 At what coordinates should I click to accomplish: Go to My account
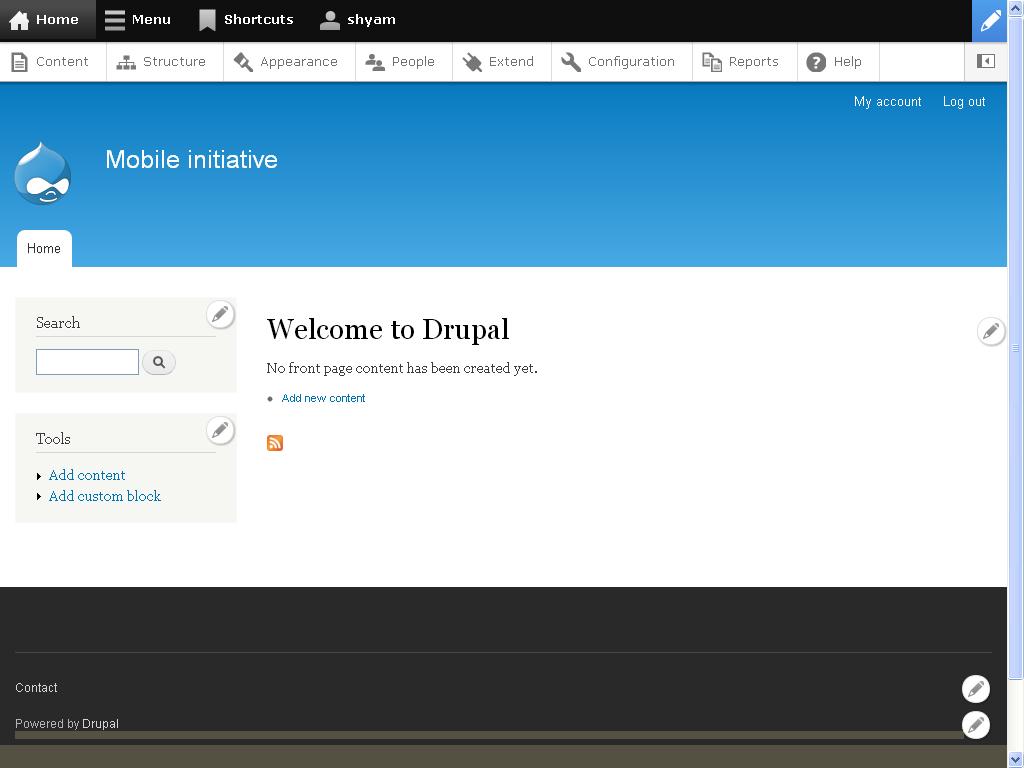pos(888,102)
